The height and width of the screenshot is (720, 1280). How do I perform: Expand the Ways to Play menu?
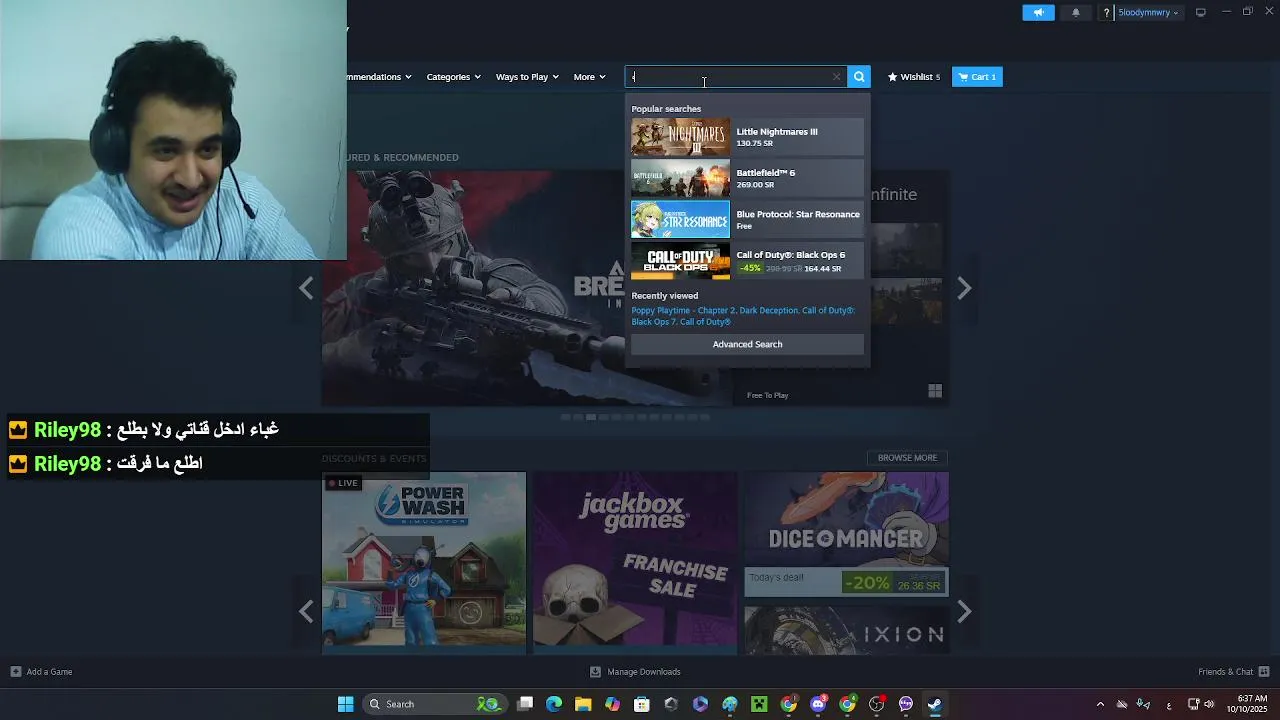(527, 77)
